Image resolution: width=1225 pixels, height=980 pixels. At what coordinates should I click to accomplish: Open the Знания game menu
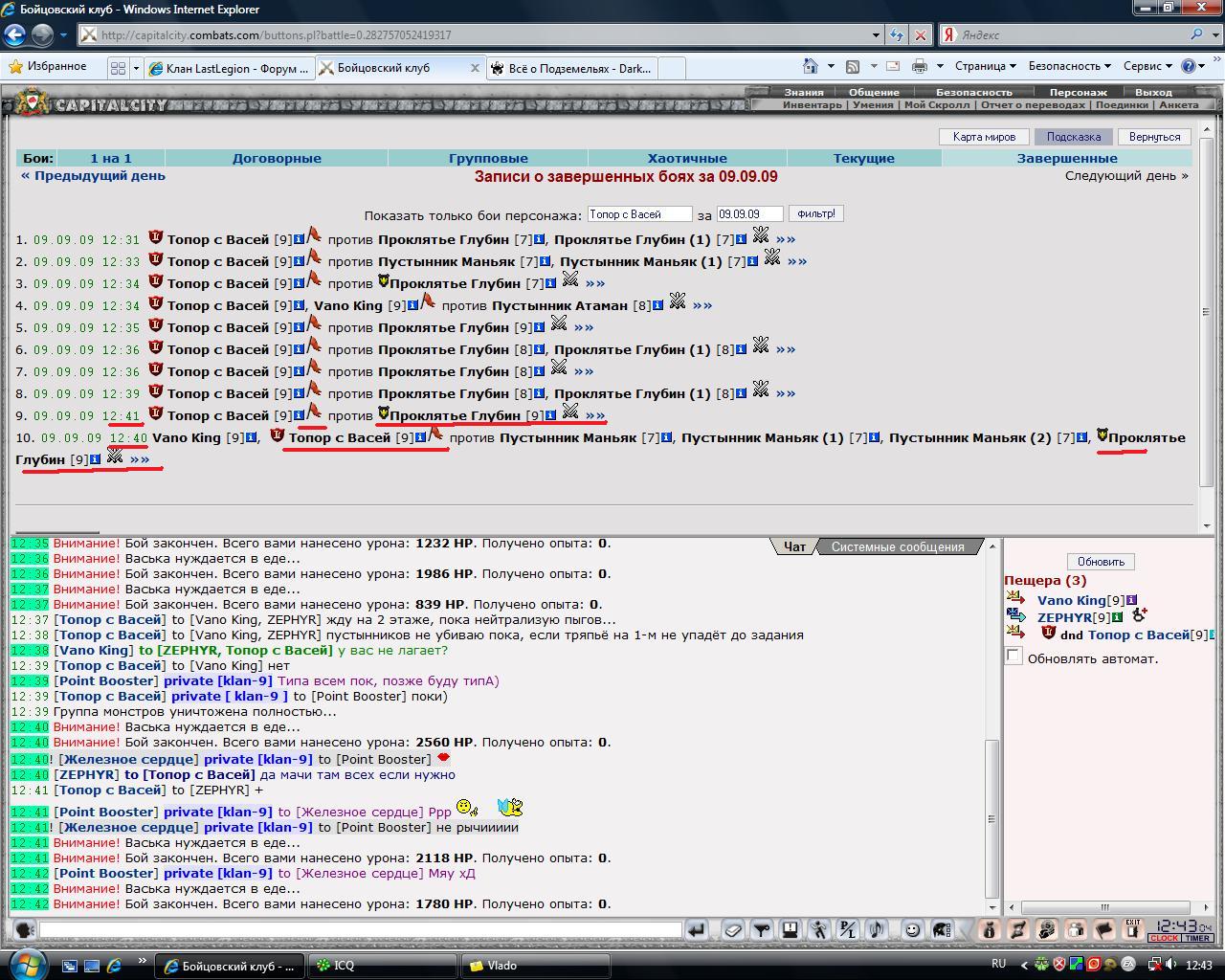[804, 92]
